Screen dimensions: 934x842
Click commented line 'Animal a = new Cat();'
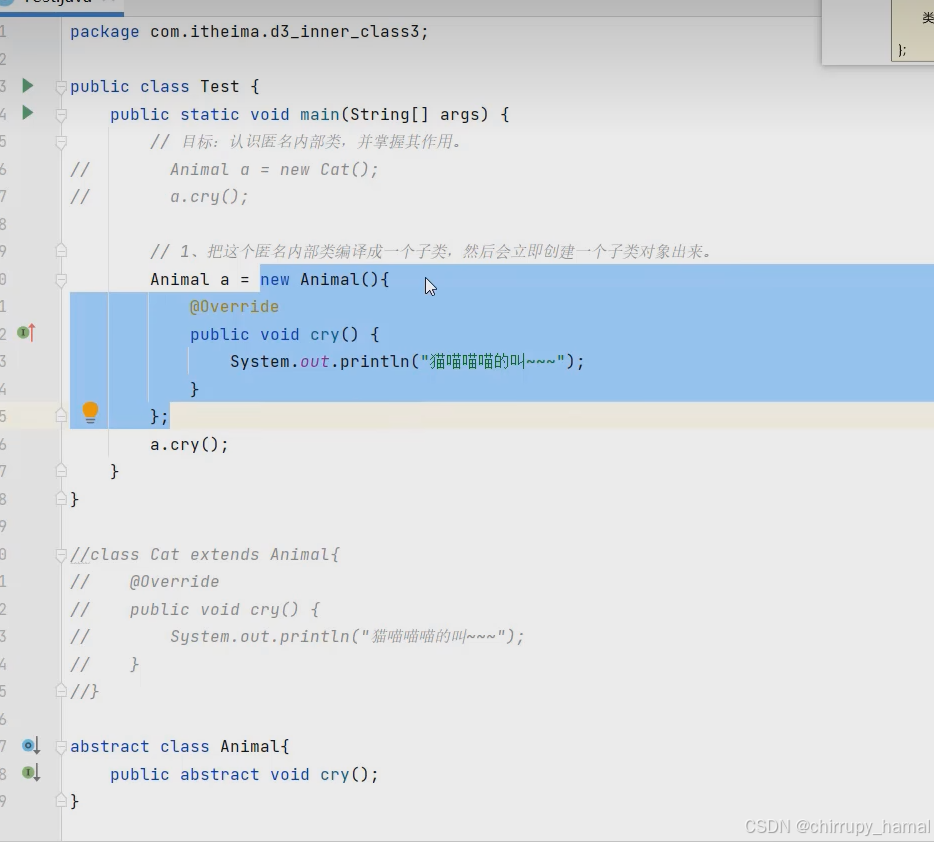[x=274, y=170]
